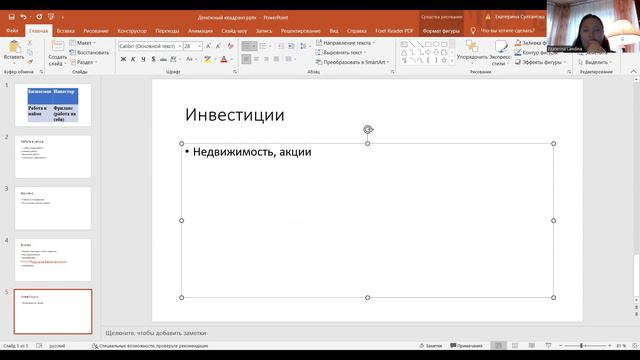Decrease the font size
The width and height of the screenshot is (640, 360).
(x=218, y=46)
